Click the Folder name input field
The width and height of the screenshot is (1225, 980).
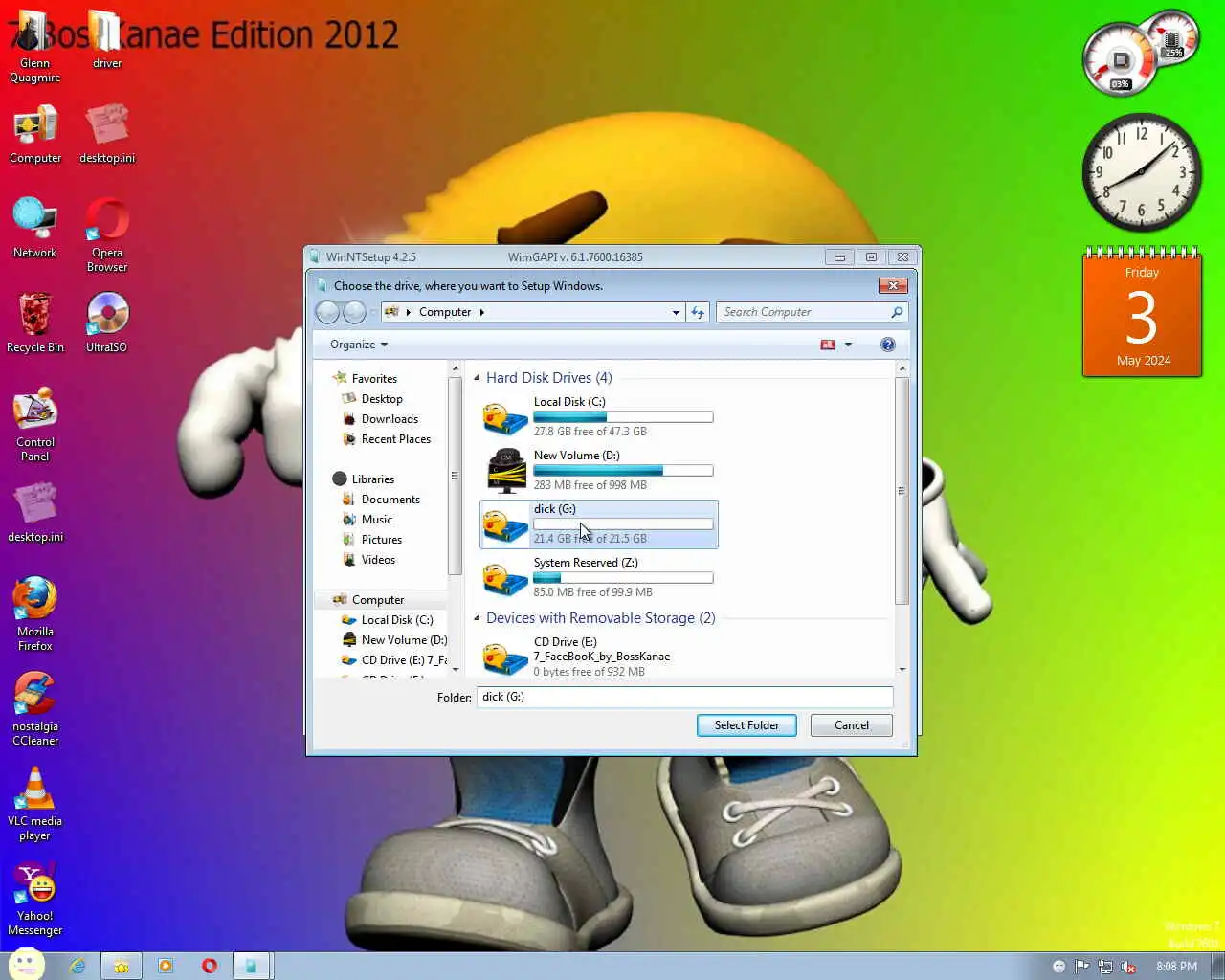684,697
